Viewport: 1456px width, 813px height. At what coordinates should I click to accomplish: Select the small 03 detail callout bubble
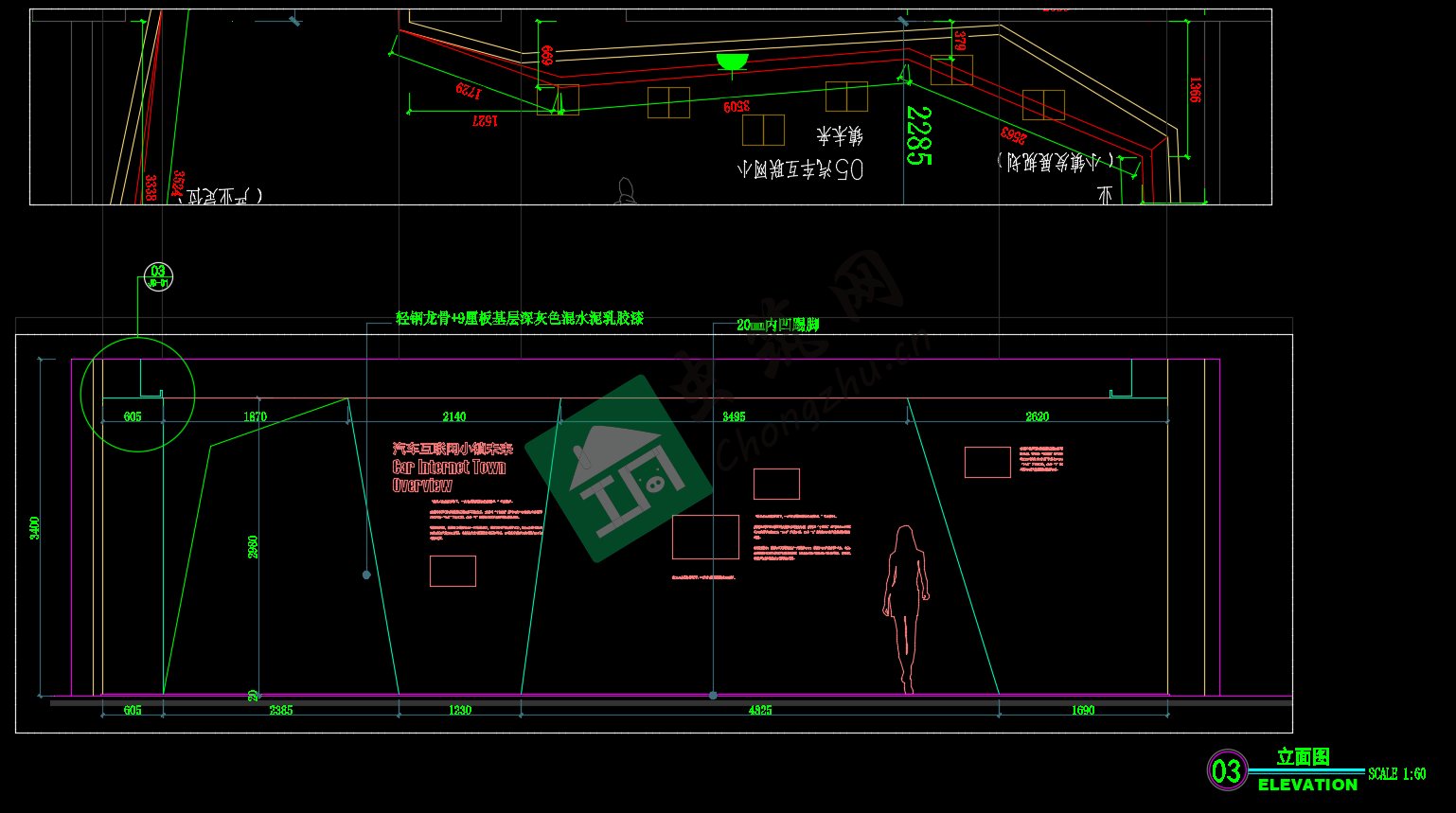point(158,276)
